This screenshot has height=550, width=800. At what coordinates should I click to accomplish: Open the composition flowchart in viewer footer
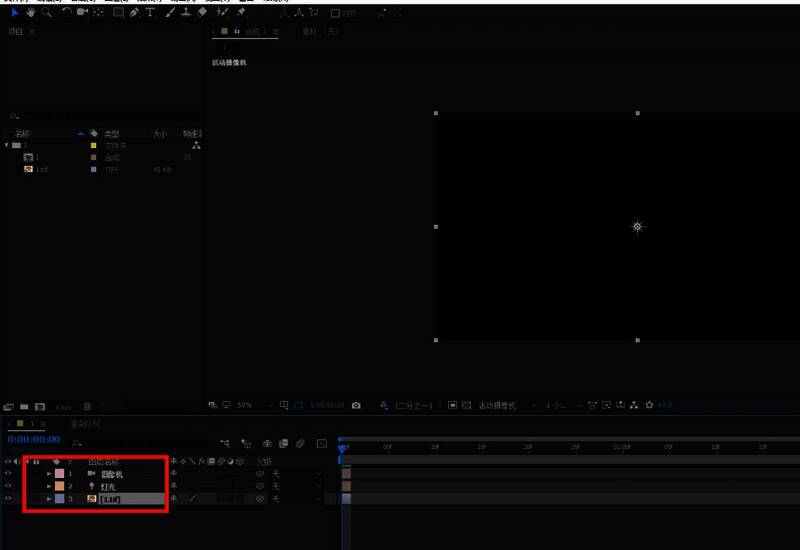634,405
